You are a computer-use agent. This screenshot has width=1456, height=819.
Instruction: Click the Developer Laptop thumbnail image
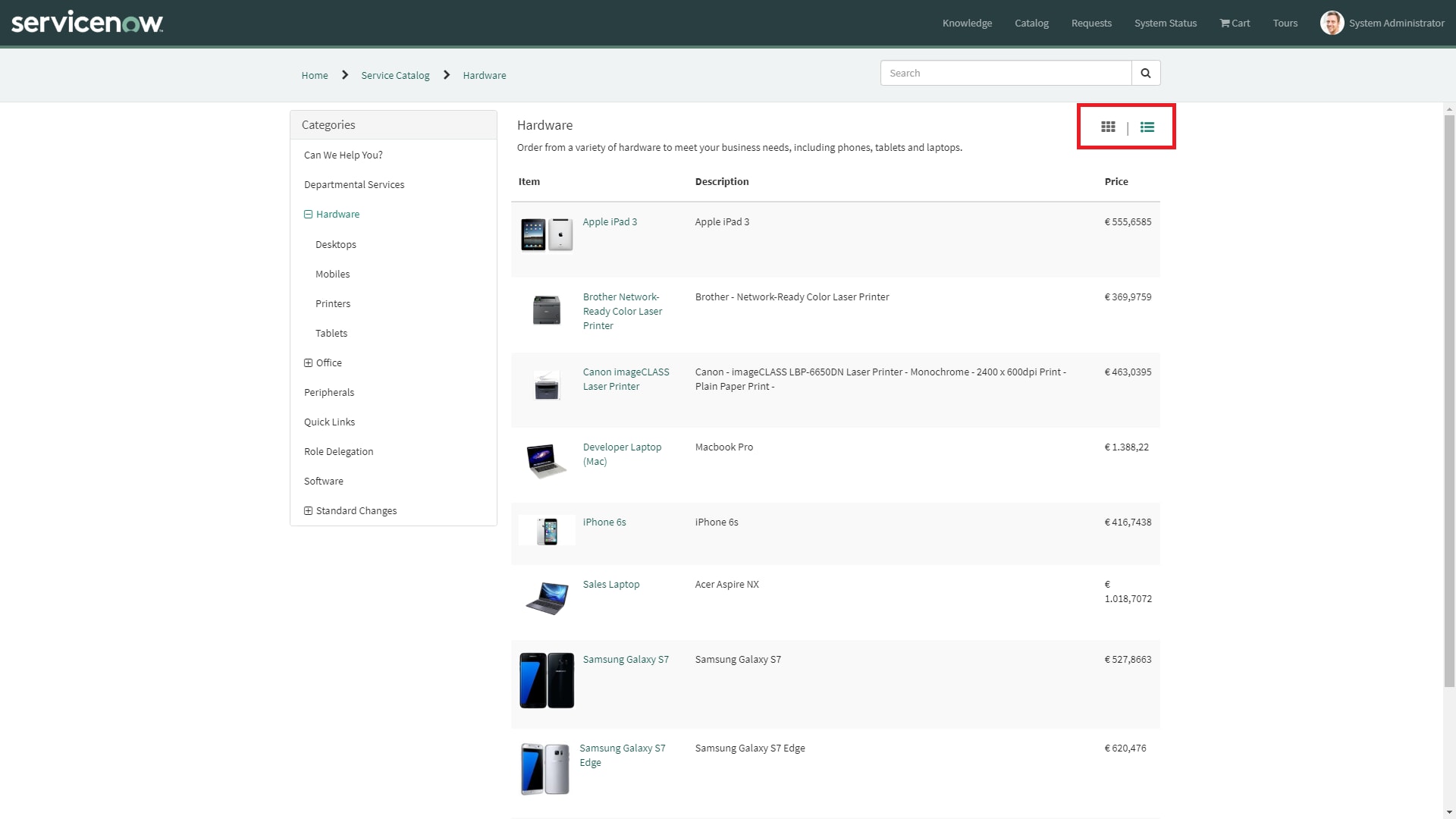coord(546,460)
